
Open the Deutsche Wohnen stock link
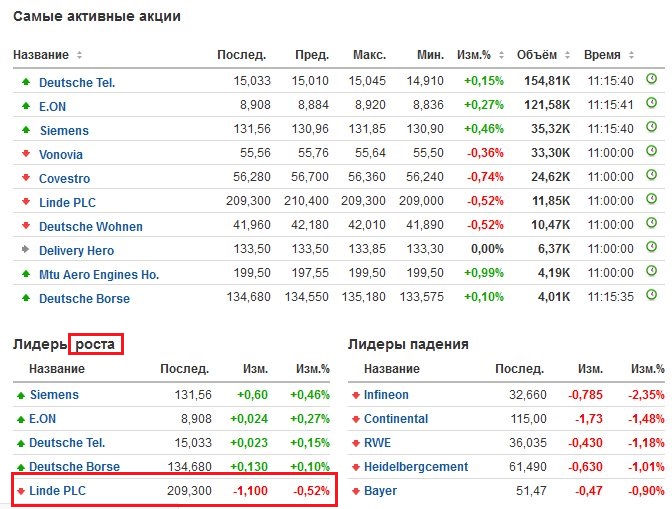[91, 227]
